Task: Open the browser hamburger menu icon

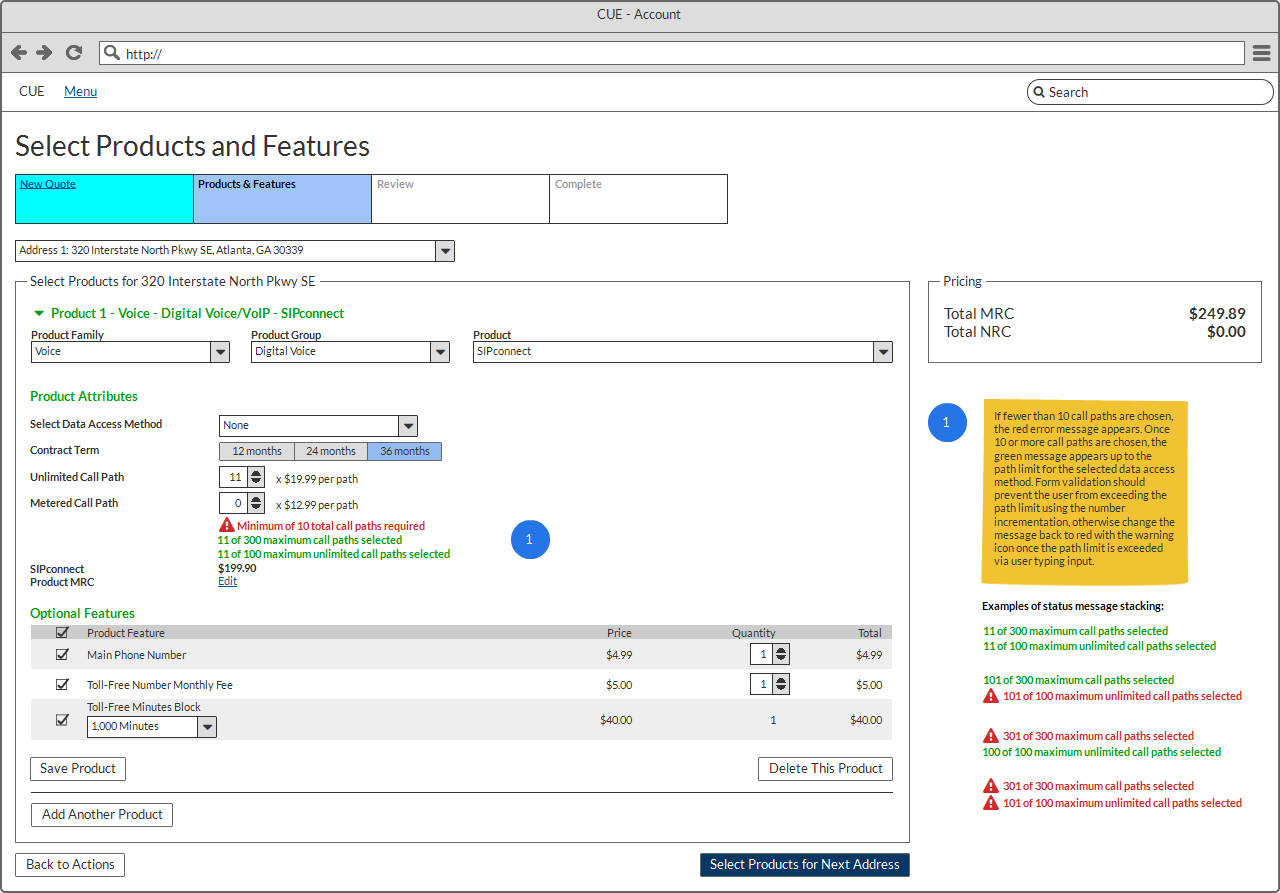Action: (1261, 53)
